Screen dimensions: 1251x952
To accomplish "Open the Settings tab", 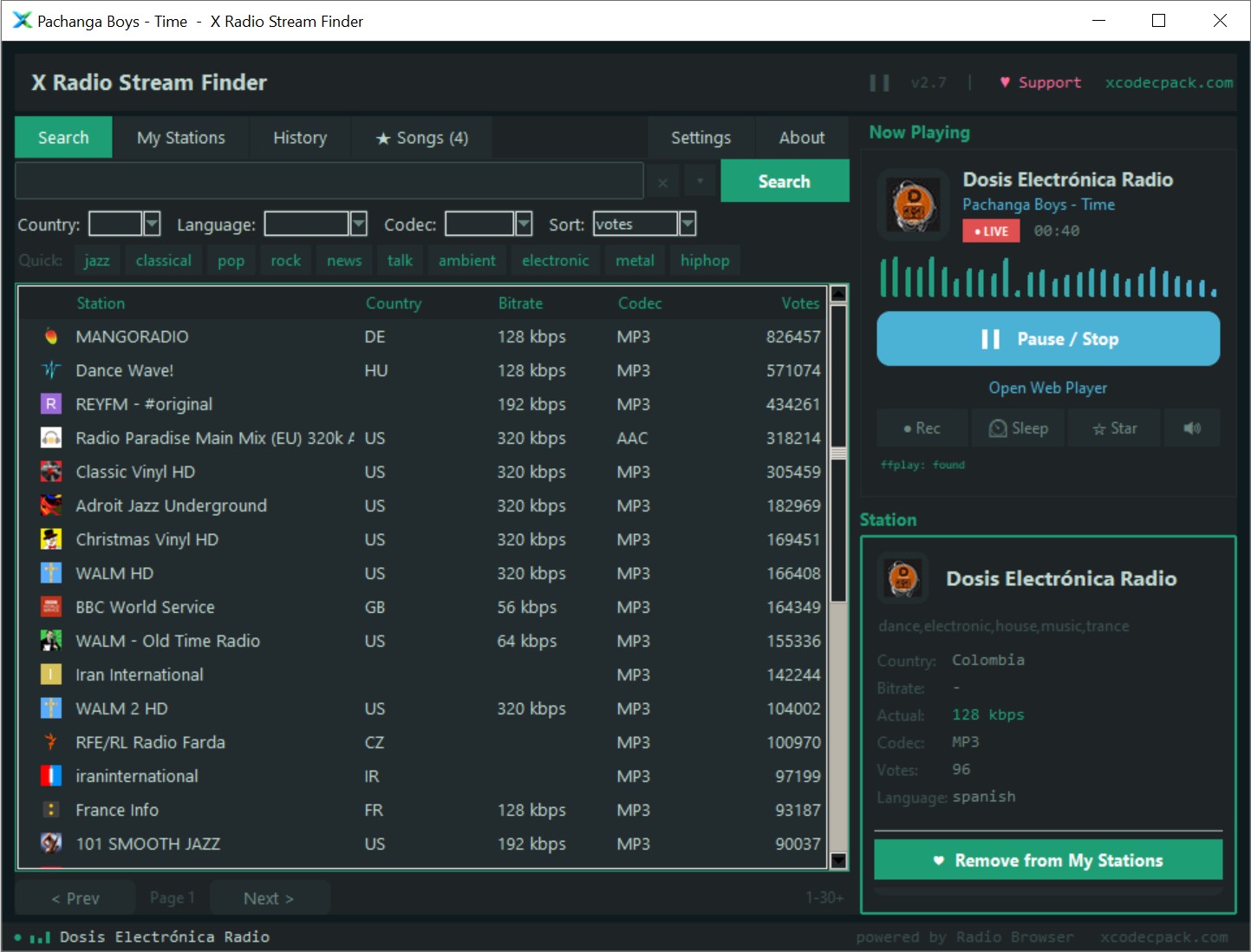I will 700,138.
